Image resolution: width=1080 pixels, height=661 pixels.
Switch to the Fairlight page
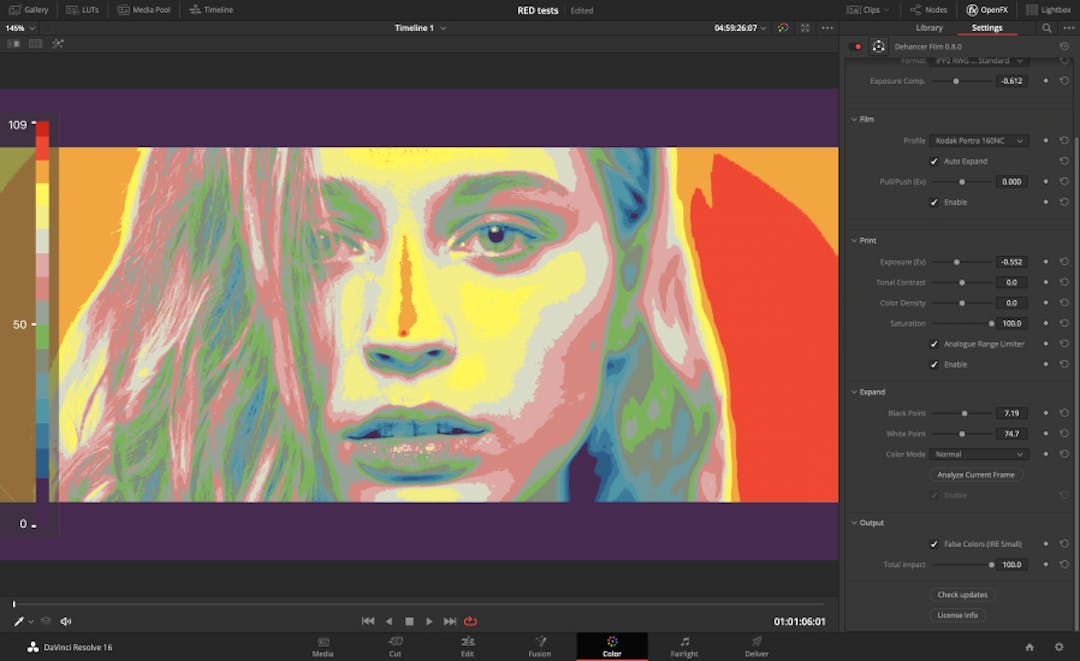(x=685, y=646)
